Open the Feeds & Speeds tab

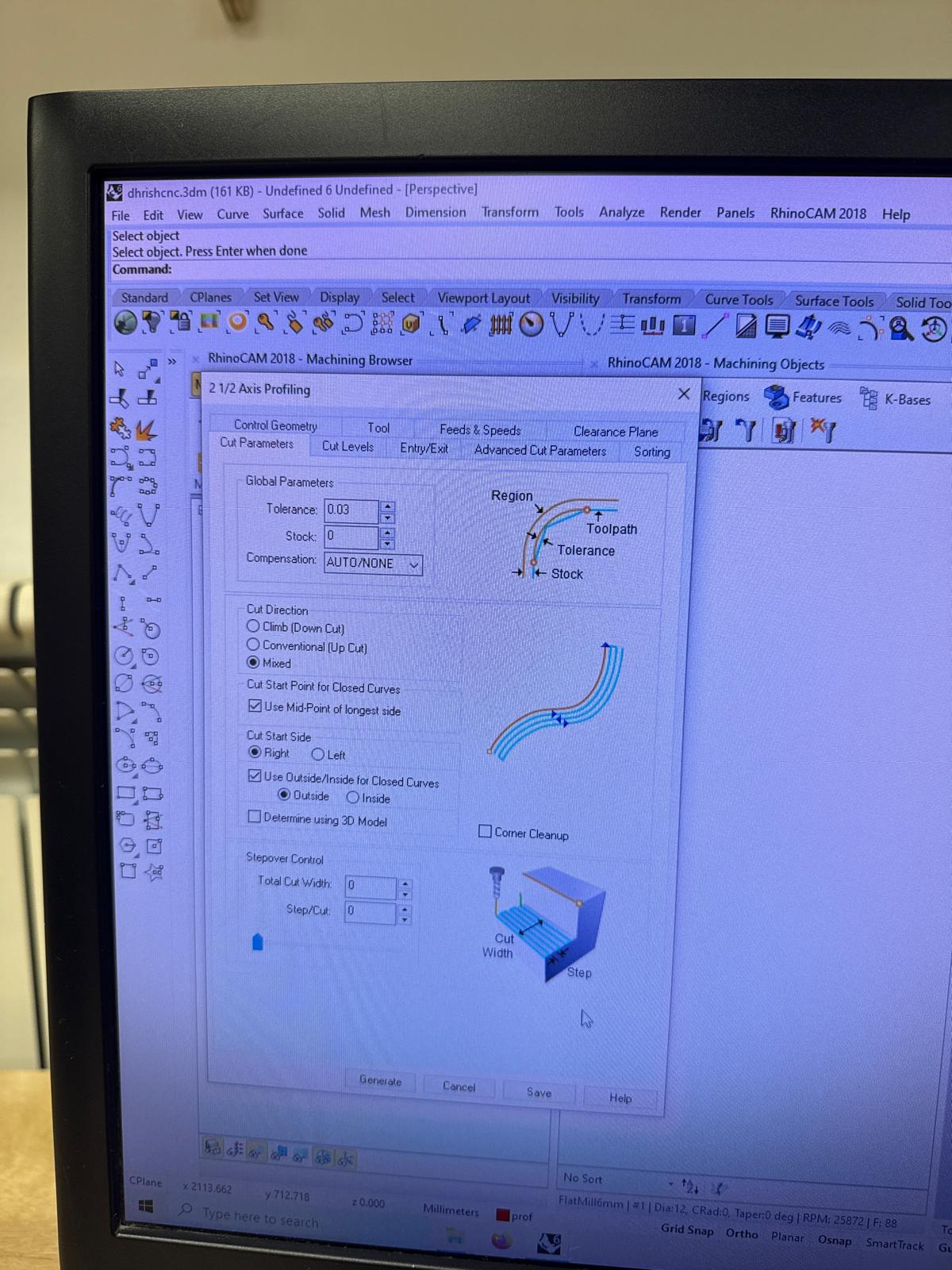coord(480,430)
